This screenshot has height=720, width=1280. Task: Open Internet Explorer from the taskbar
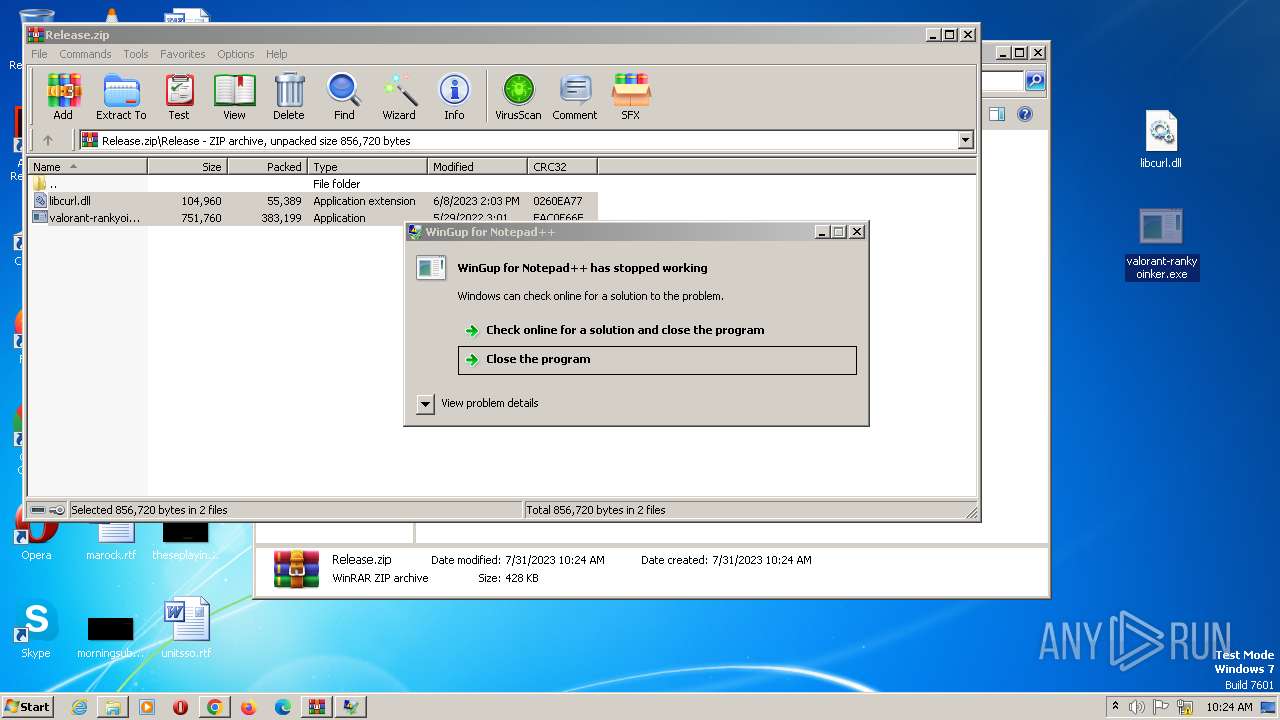pyautogui.click(x=79, y=707)
